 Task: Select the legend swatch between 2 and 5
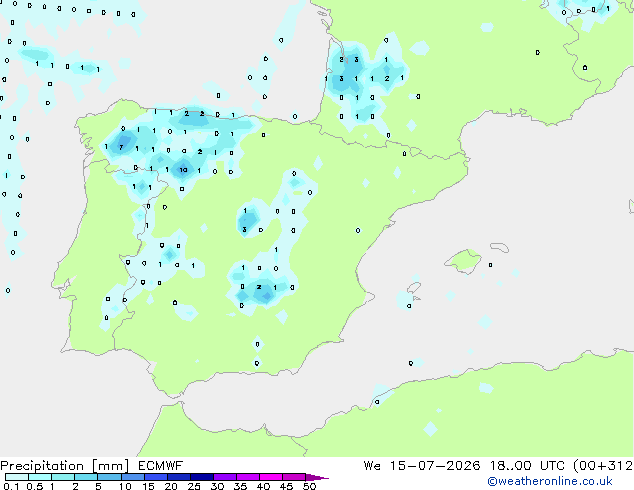click(x=86, y=477)
